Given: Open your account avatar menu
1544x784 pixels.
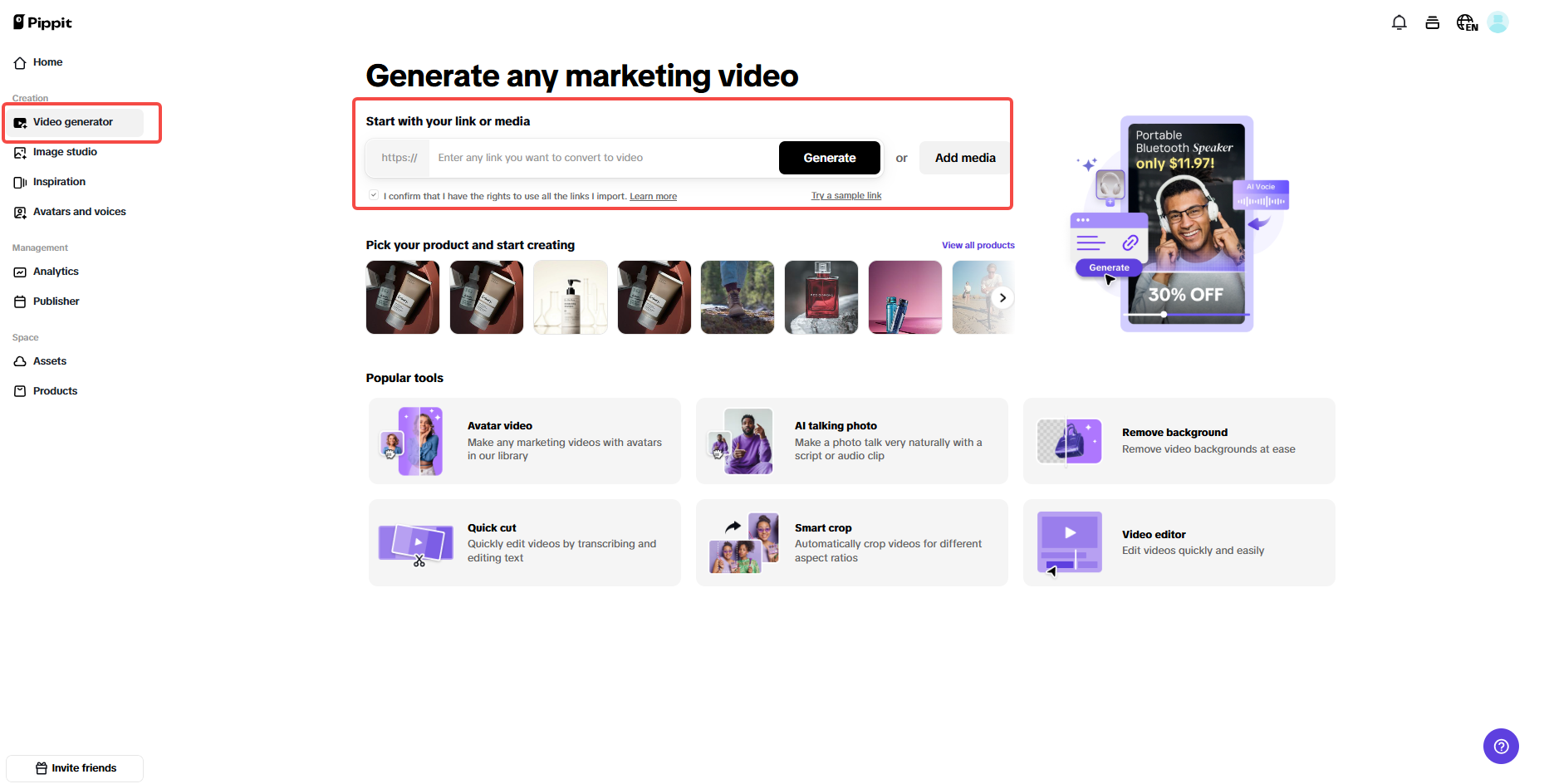Looking at the screenshot, I should (x=1498, y=22).
